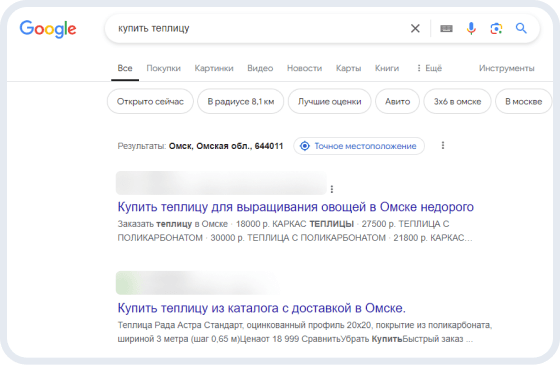Select the 3x6 в омске chip
560x365 pixels.
pos(458,101)
